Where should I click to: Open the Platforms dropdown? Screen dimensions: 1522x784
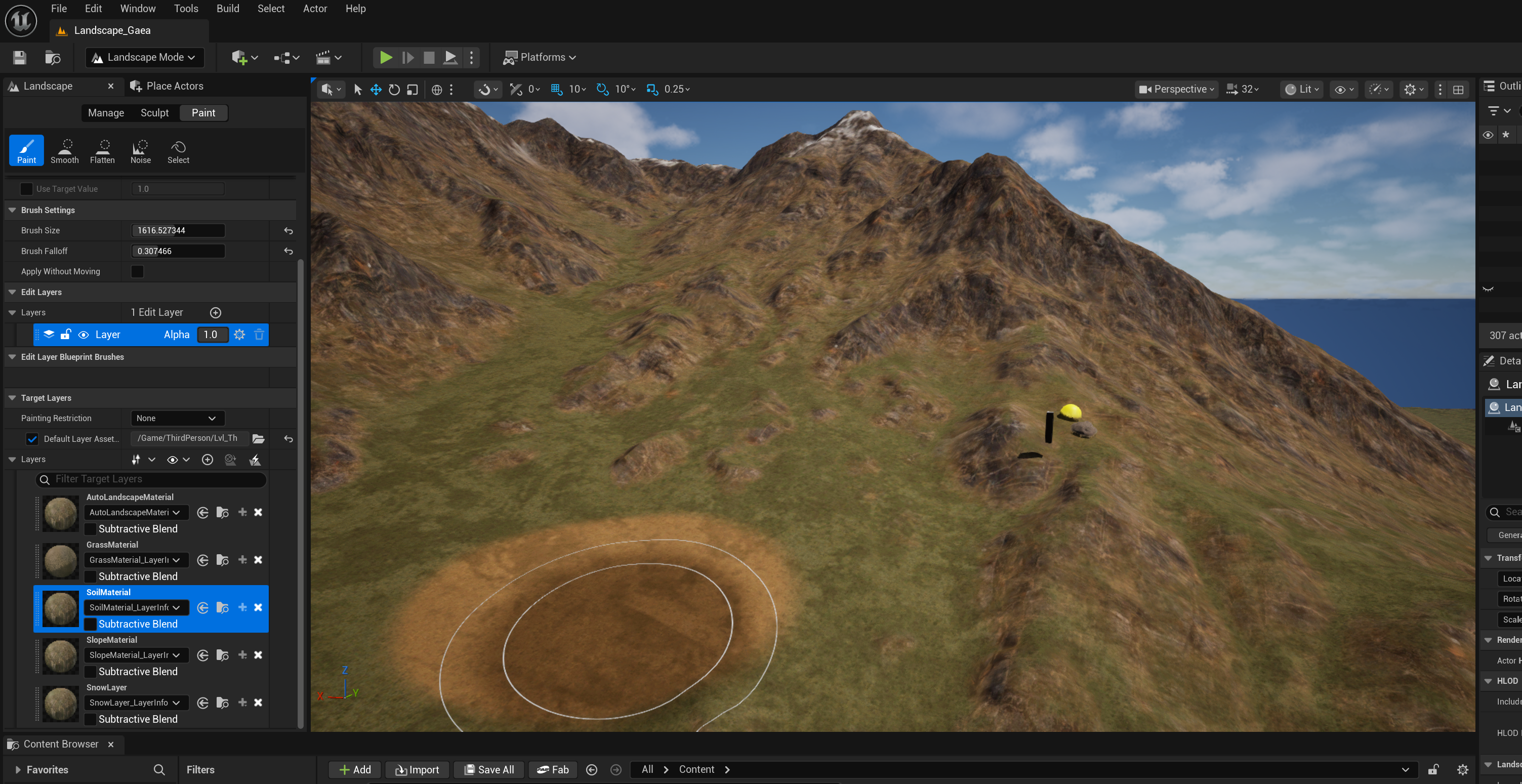tap(539, 57)
